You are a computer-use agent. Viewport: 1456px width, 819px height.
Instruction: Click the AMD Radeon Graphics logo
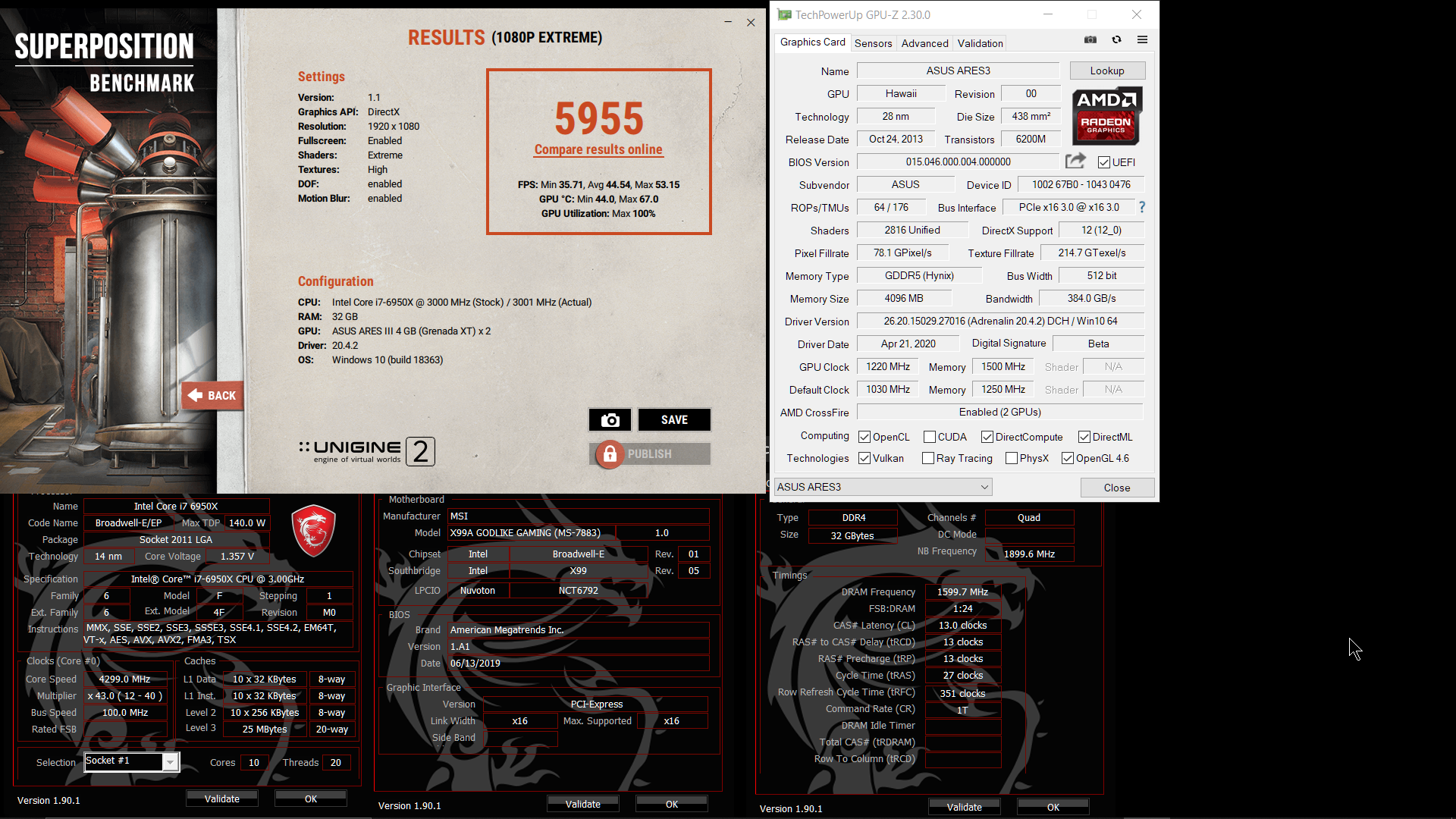pos(1107,115)
